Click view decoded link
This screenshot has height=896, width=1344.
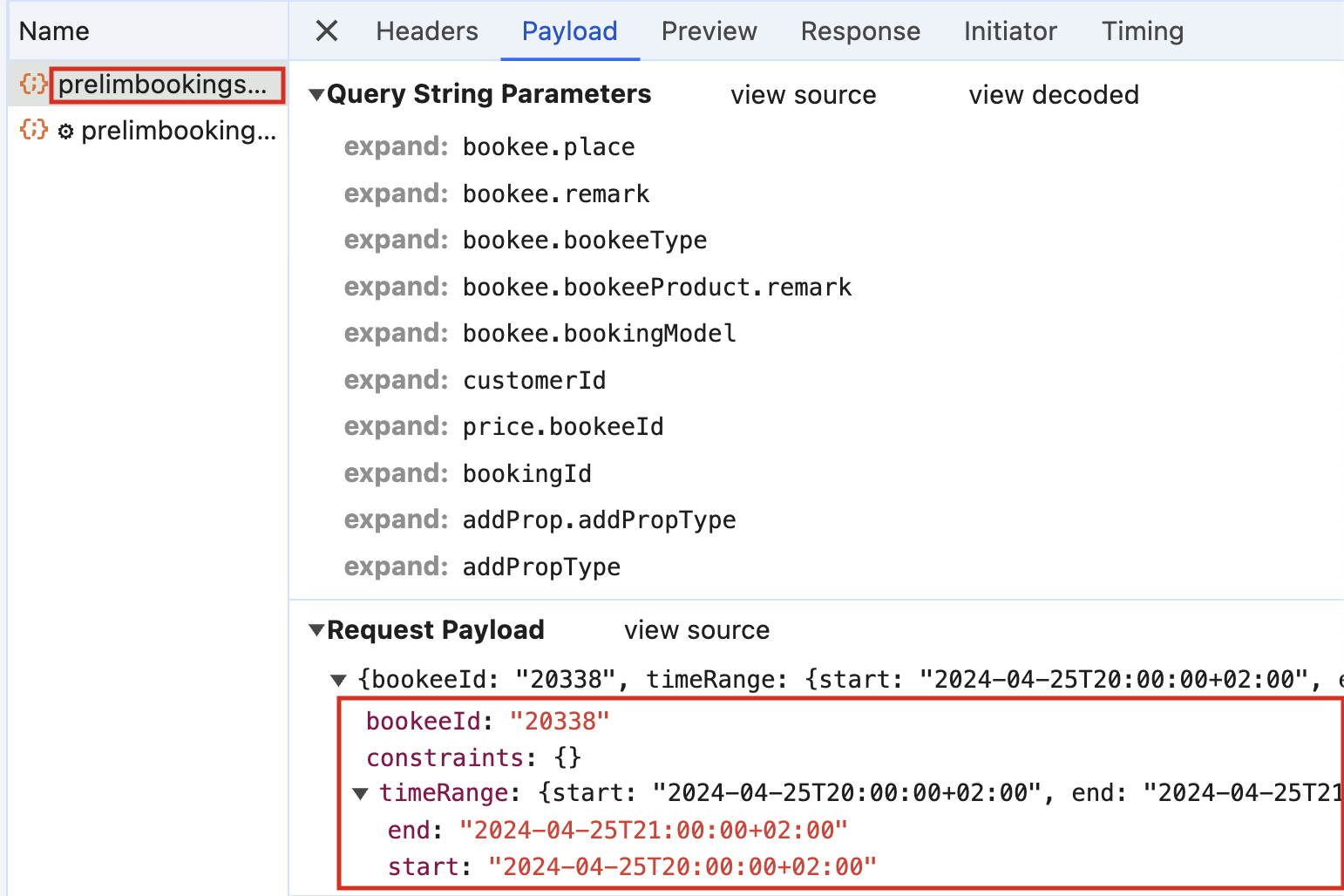[1054, 95]
